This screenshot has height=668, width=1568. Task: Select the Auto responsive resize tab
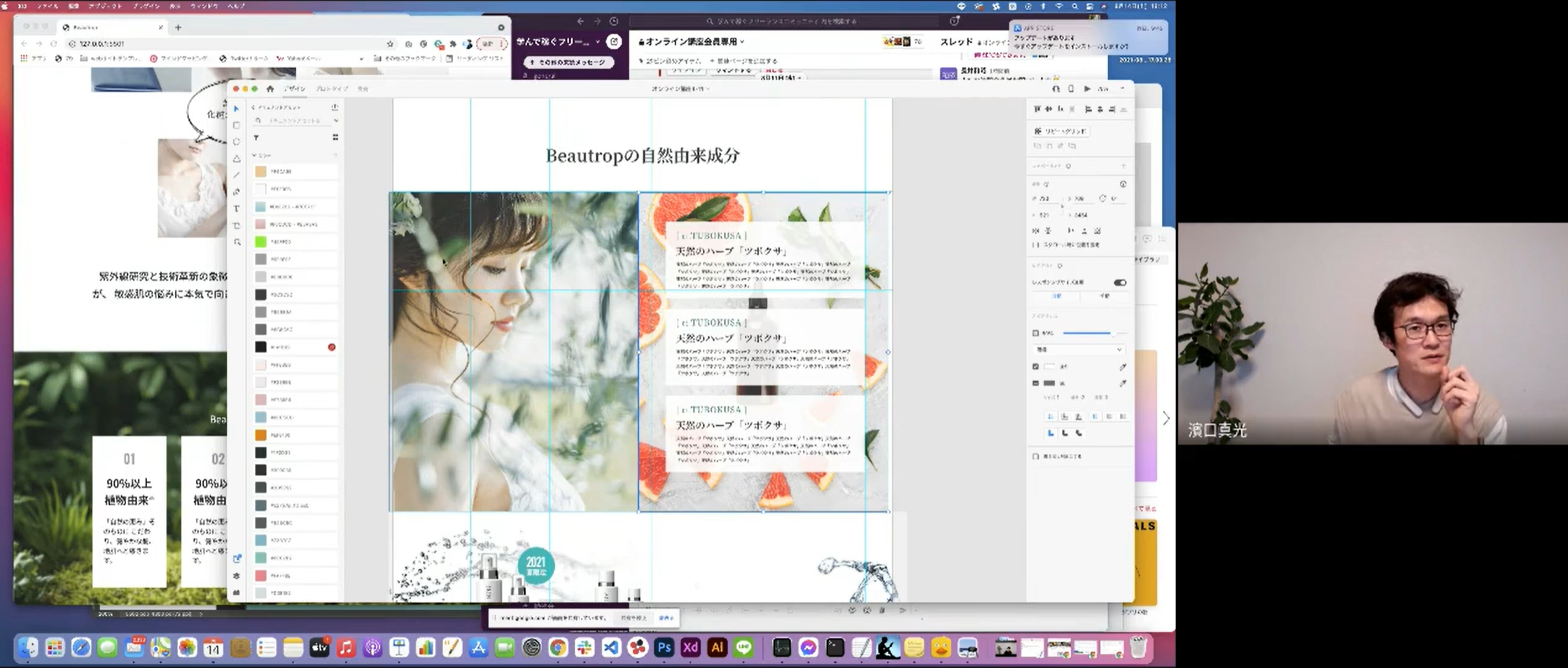[x=1057, y=297]
